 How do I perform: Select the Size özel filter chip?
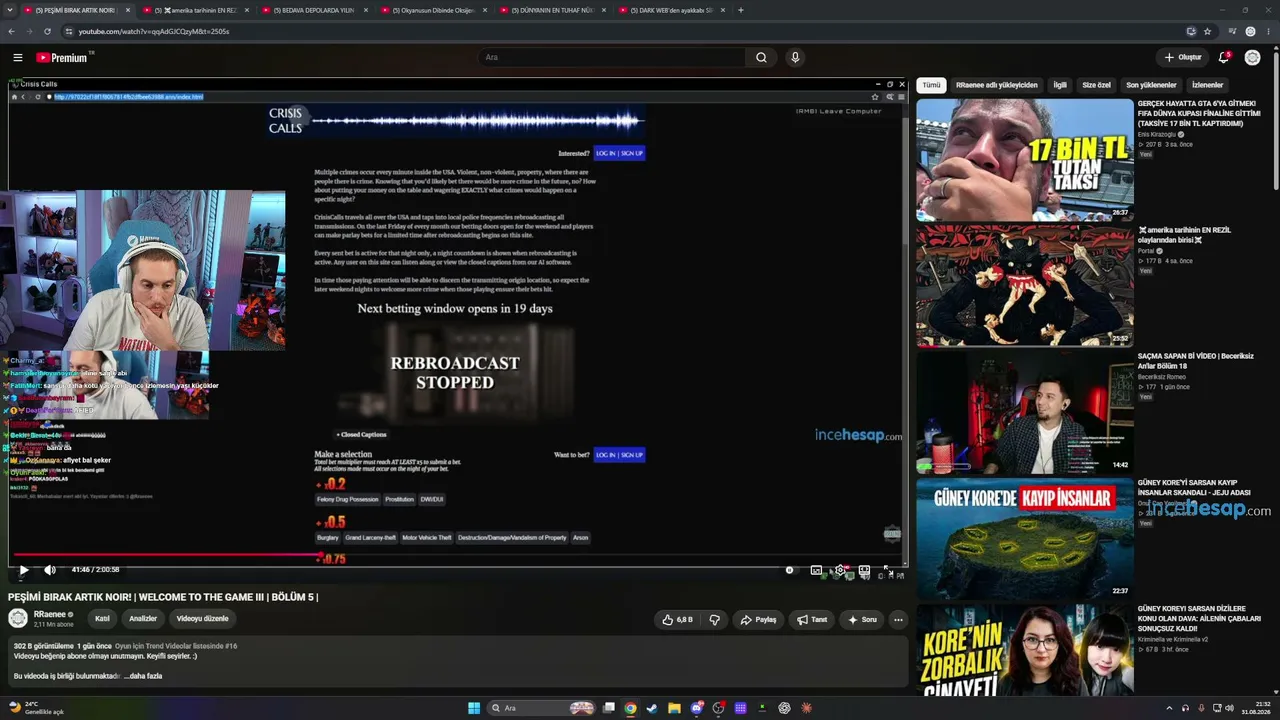tap(1097, 85)
